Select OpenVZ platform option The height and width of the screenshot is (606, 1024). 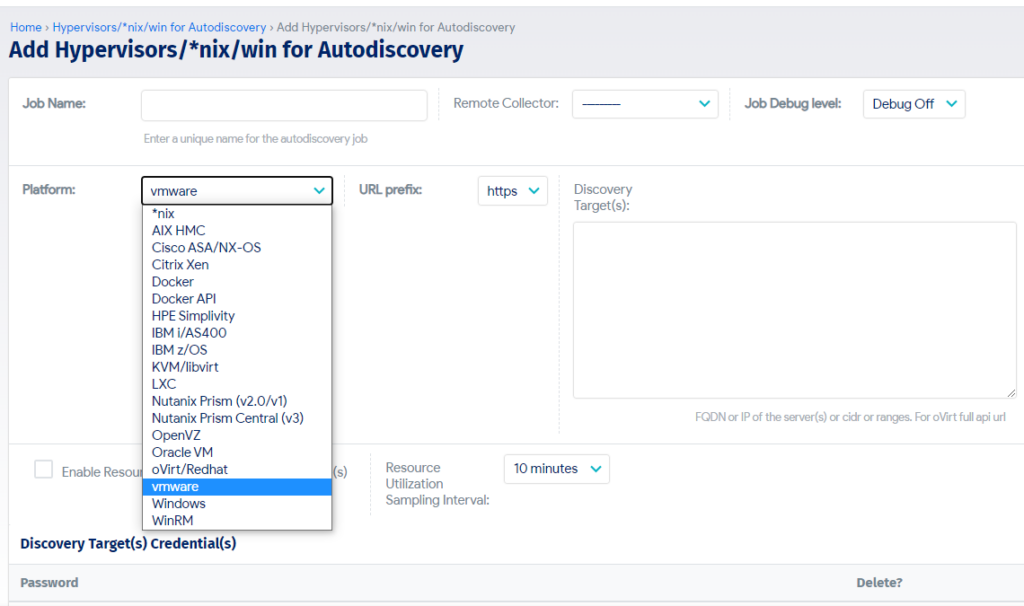[x=237, y=435]
